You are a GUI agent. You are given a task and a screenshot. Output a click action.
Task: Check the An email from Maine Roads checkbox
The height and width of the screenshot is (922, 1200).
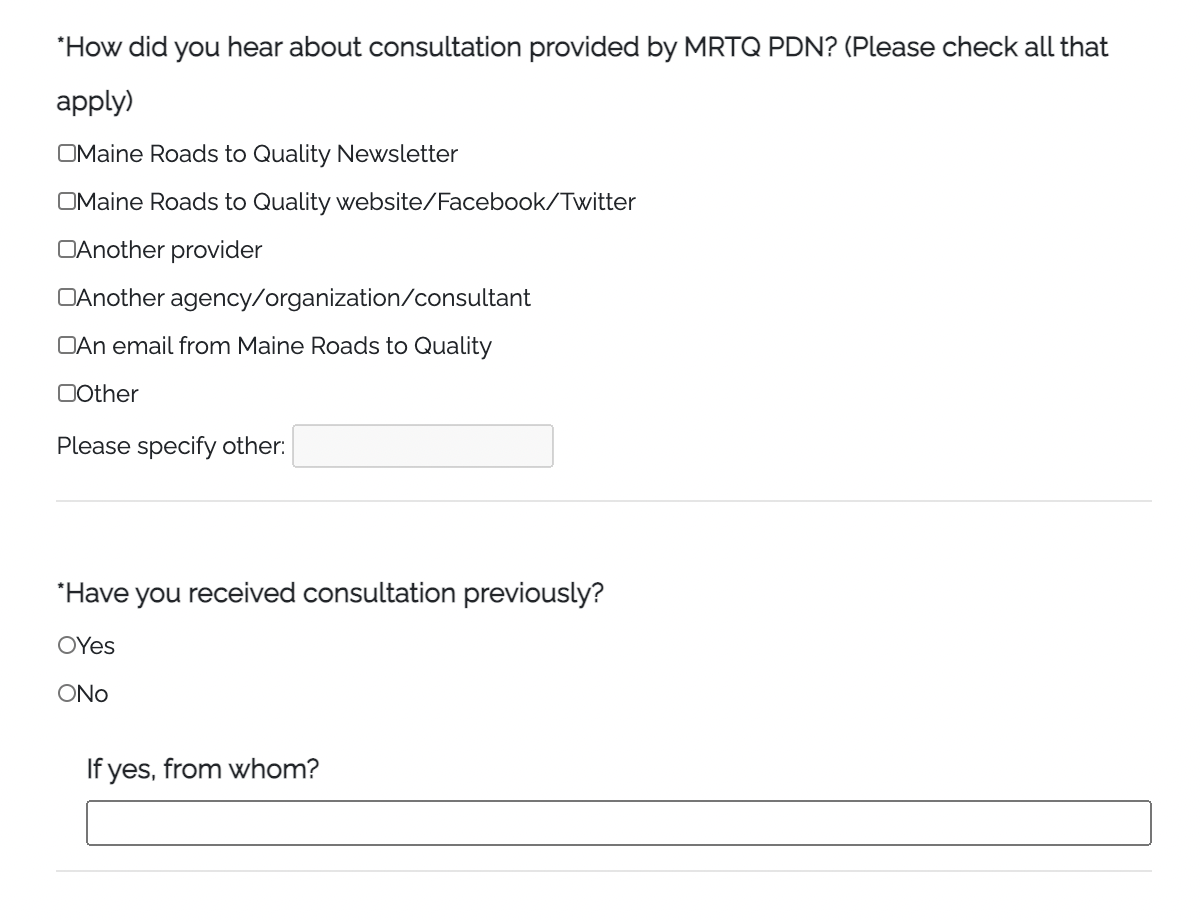[66, 346]
